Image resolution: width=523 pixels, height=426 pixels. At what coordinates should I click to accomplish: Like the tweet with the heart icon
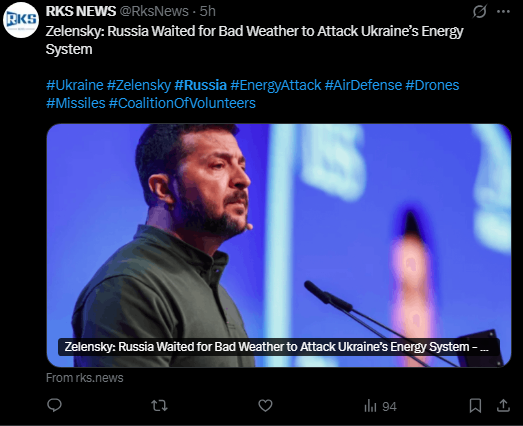265,406
